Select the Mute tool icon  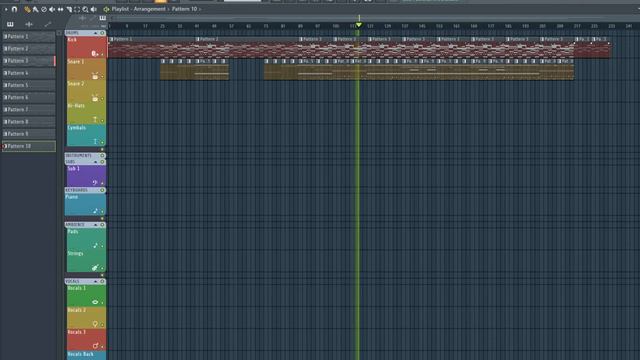coord(52,9)
